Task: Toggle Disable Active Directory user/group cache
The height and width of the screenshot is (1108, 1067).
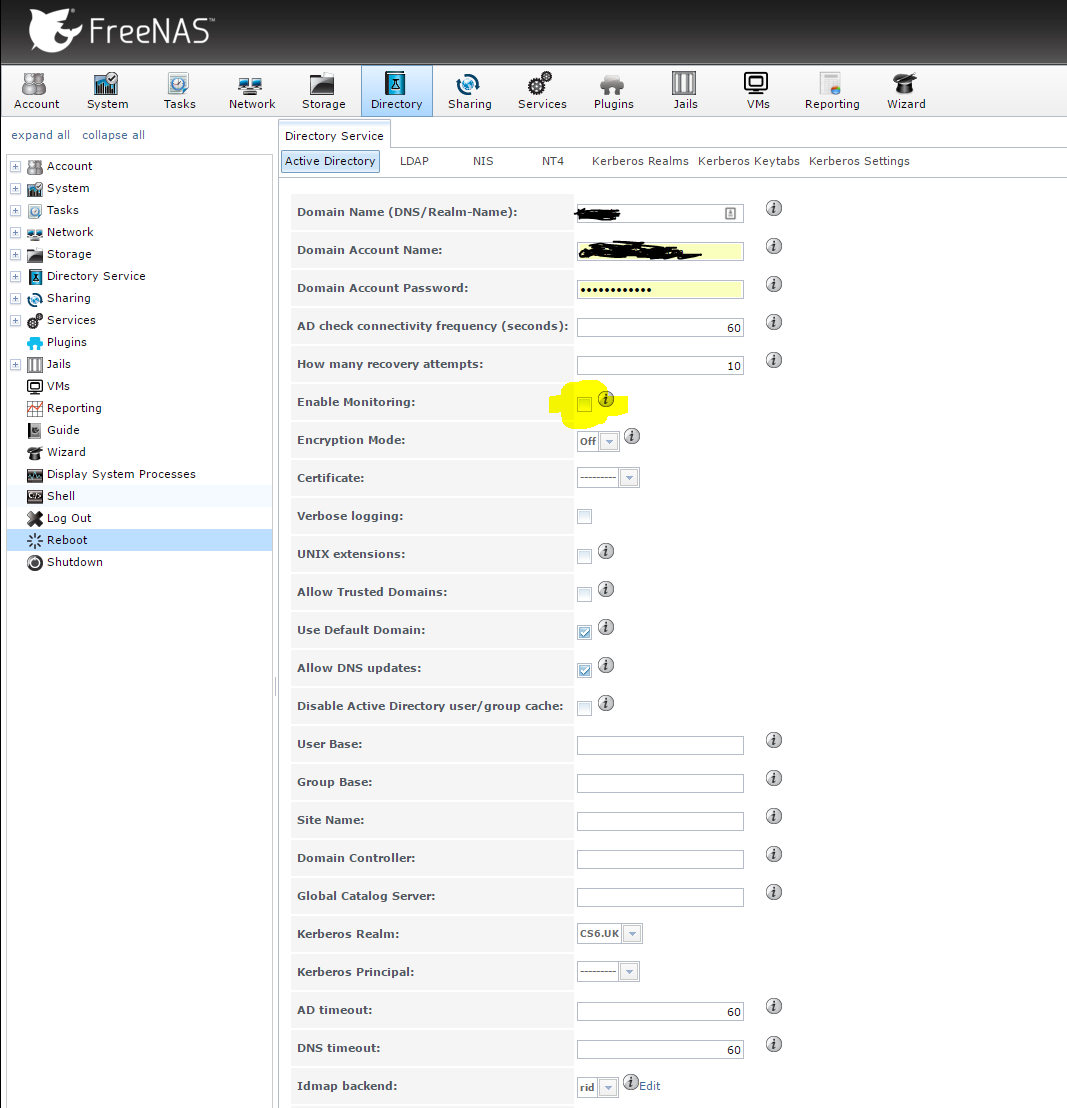Action: tap(584, 708)
